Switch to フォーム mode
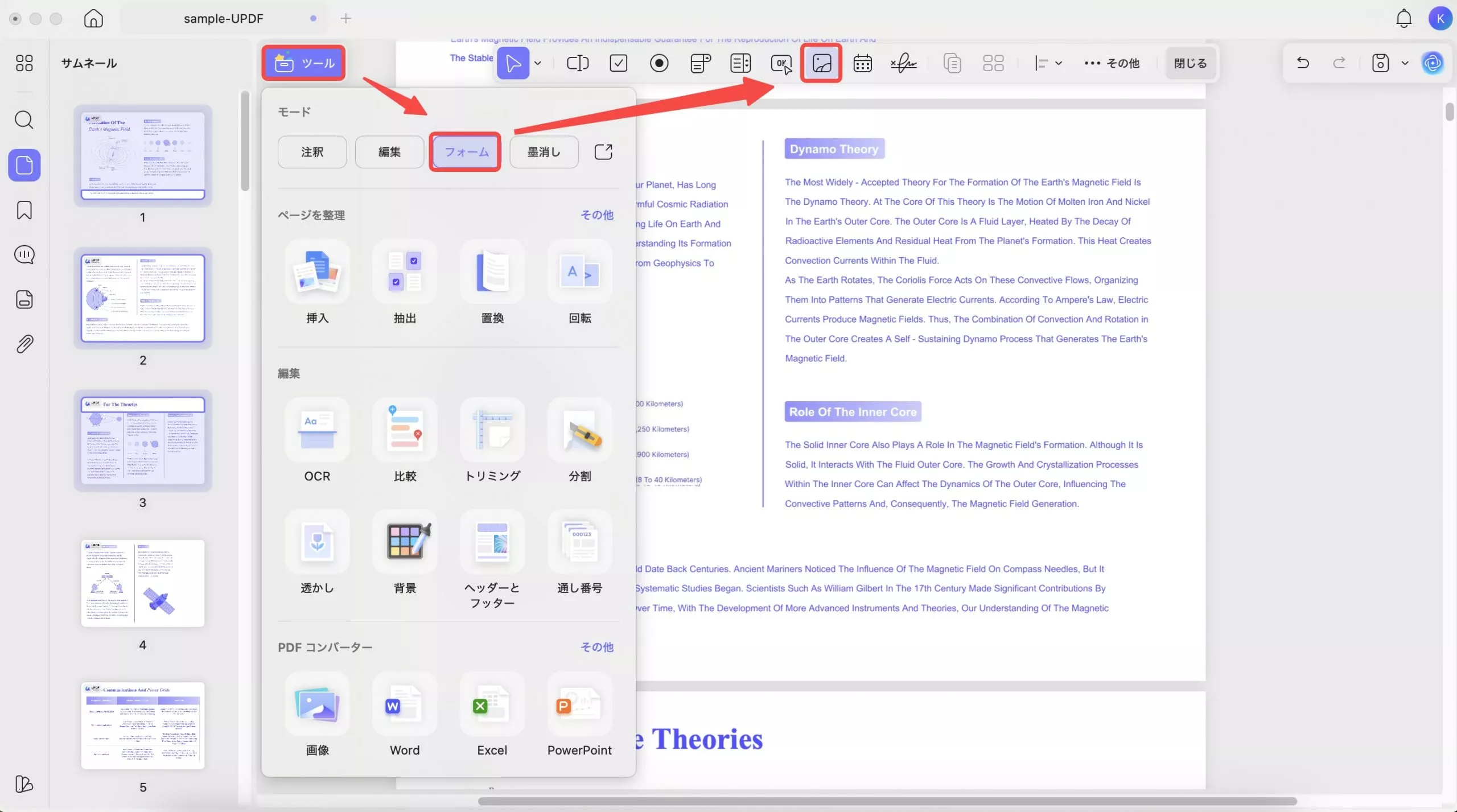The height and width of the screenshot is (812, 1457). 466,152
